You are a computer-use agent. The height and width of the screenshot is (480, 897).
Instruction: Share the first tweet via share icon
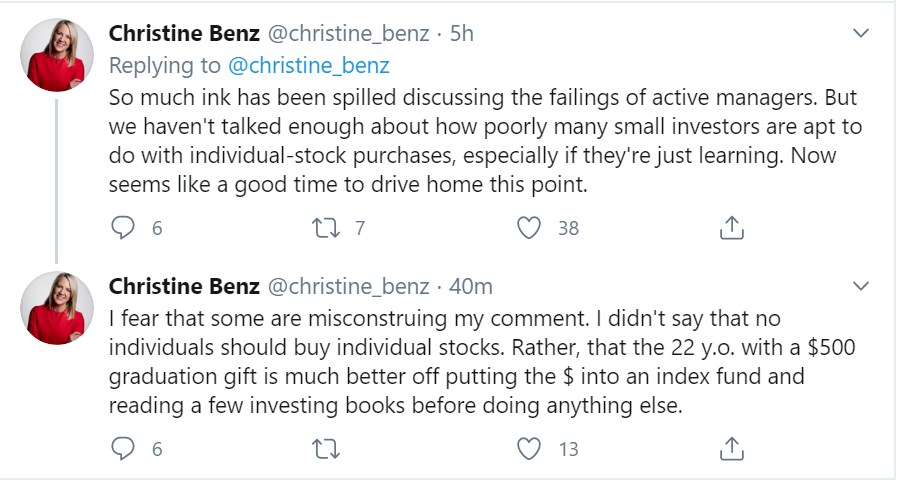point(732,228)
